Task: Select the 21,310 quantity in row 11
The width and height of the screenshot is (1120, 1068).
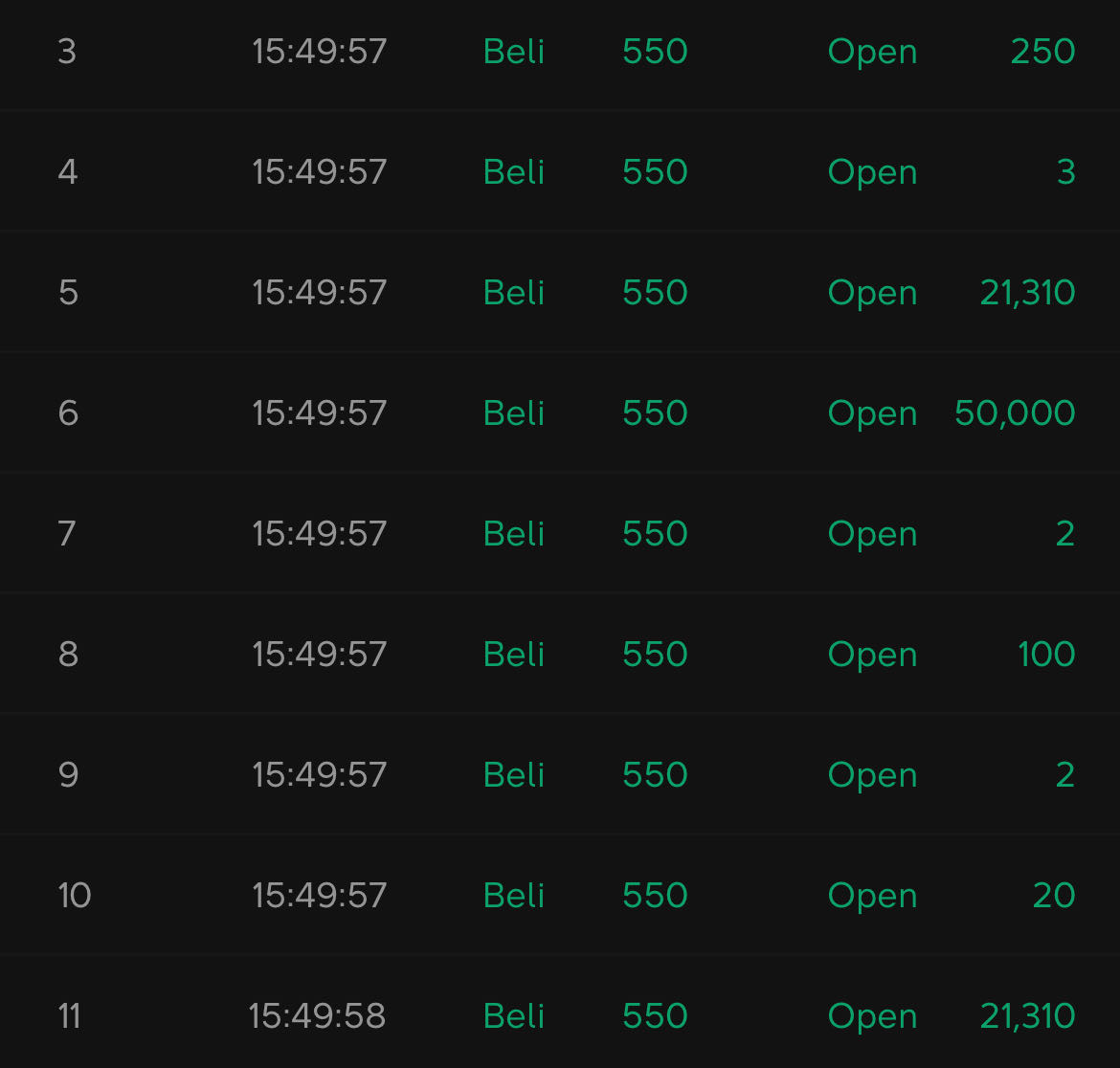Action: [x=1027, y=1016]
